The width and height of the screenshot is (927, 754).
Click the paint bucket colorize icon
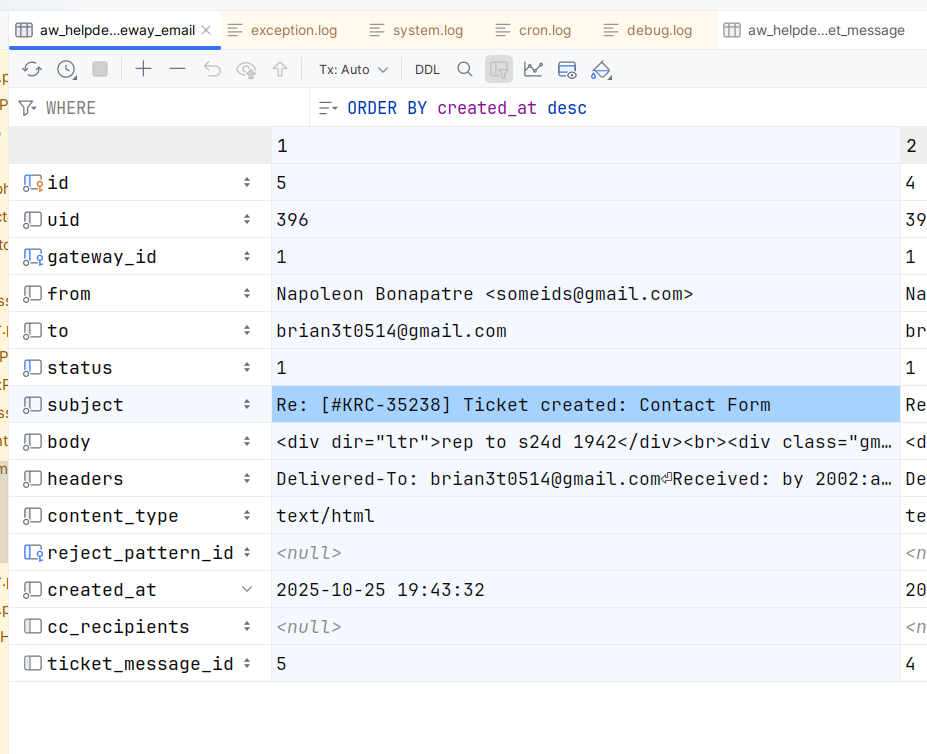600,69
